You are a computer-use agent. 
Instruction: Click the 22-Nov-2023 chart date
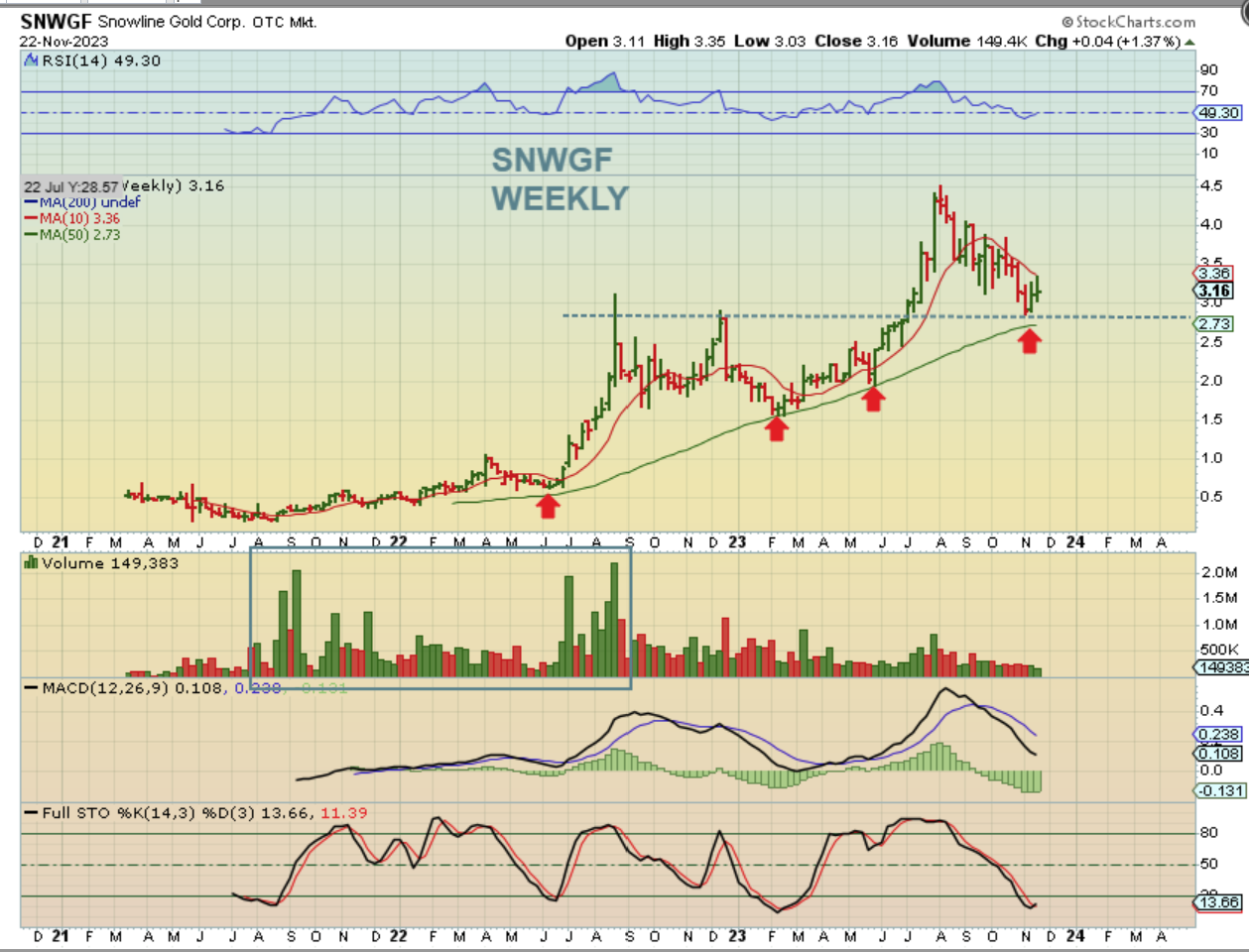point(63,42)
